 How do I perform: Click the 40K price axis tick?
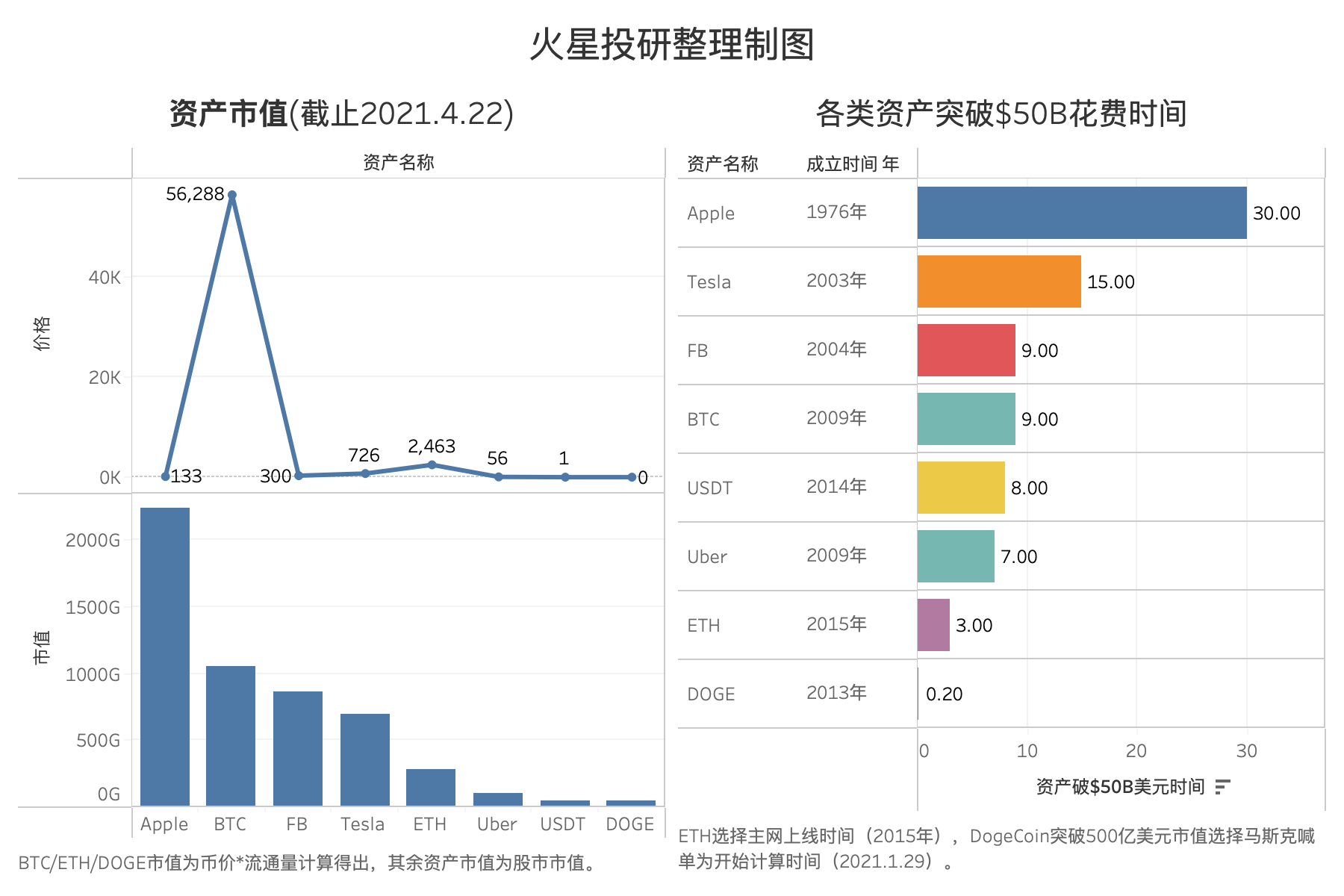click(105, 278)
